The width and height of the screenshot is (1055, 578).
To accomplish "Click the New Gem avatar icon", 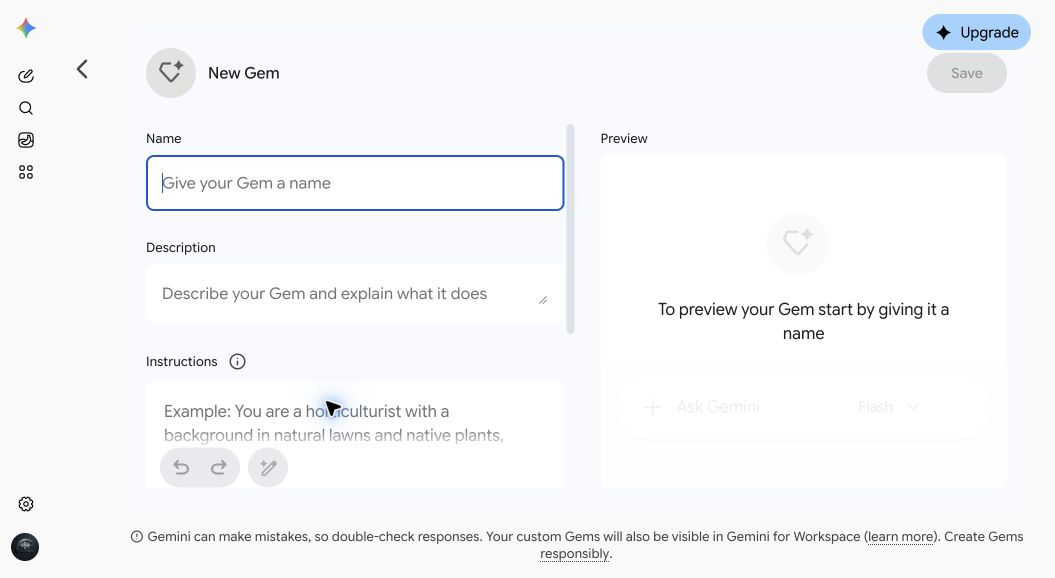I will pos(171,73).
